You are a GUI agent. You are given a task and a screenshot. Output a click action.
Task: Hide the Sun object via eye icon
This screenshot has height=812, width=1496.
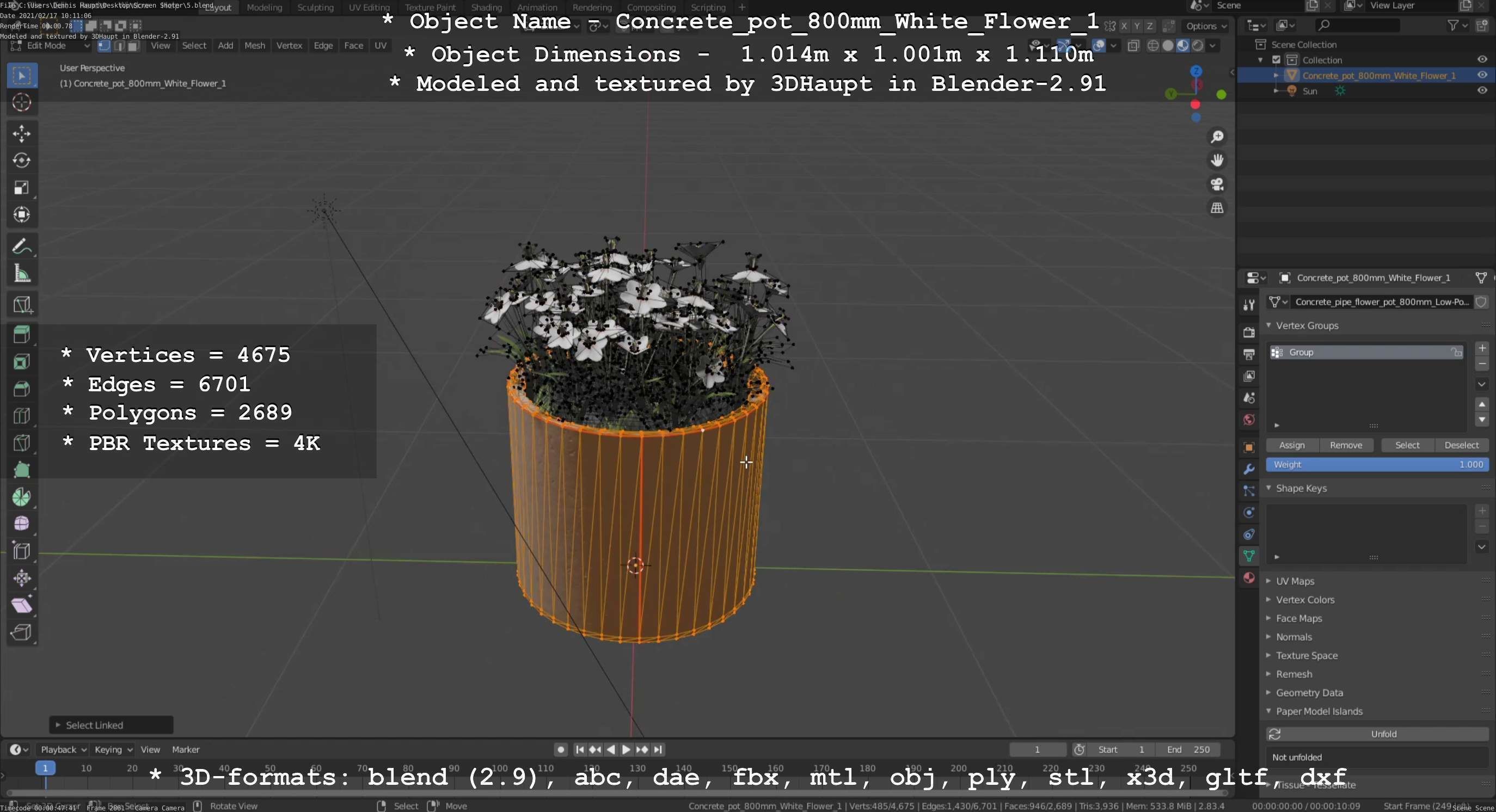tap(1482, 90)
